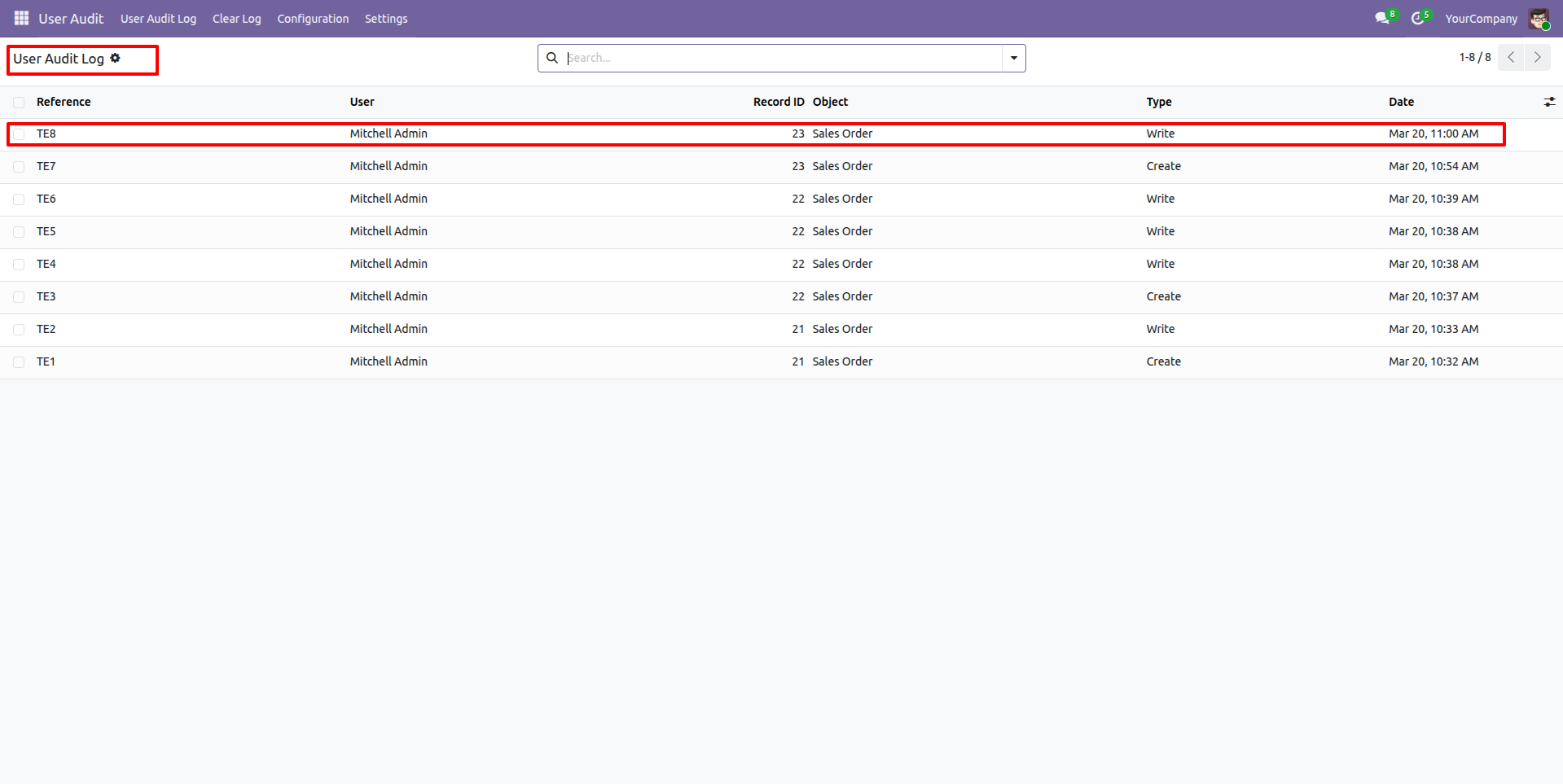The width and height of the screenshot is (1563, 784).
Task: Open the activities clock icon
Action: tap(1417, 18)
